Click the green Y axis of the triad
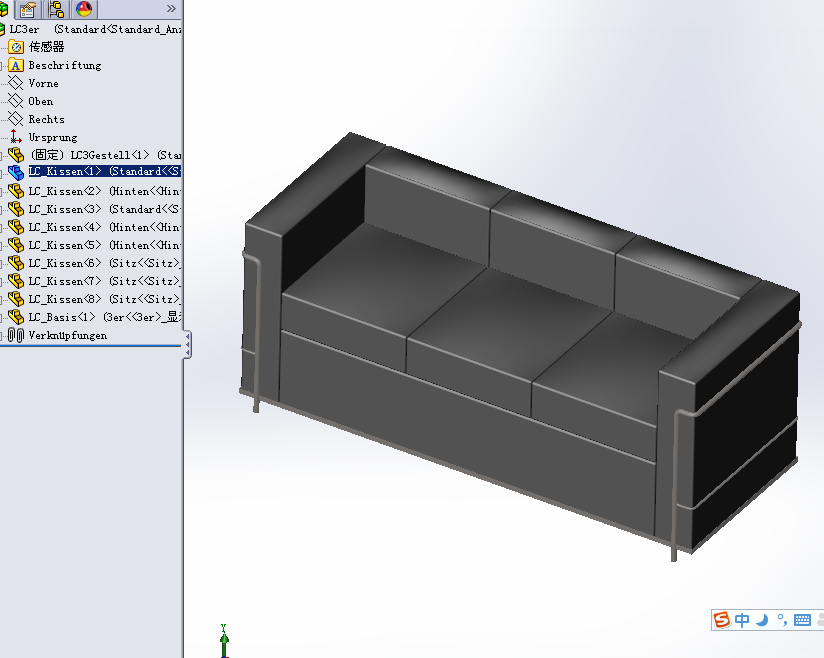Screen dimensions: 824x658 click(224, 640)
